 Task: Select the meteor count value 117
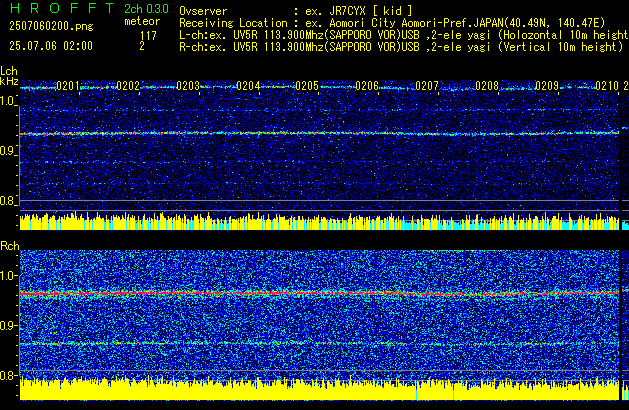pos(148,36)
